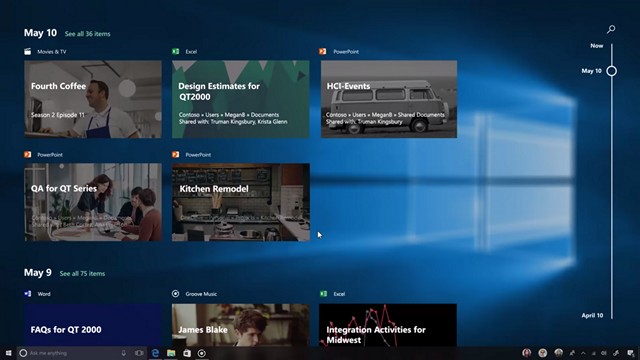Open Groove Music from the taskbar
640x360 pixels.
(x=202, y=353)
